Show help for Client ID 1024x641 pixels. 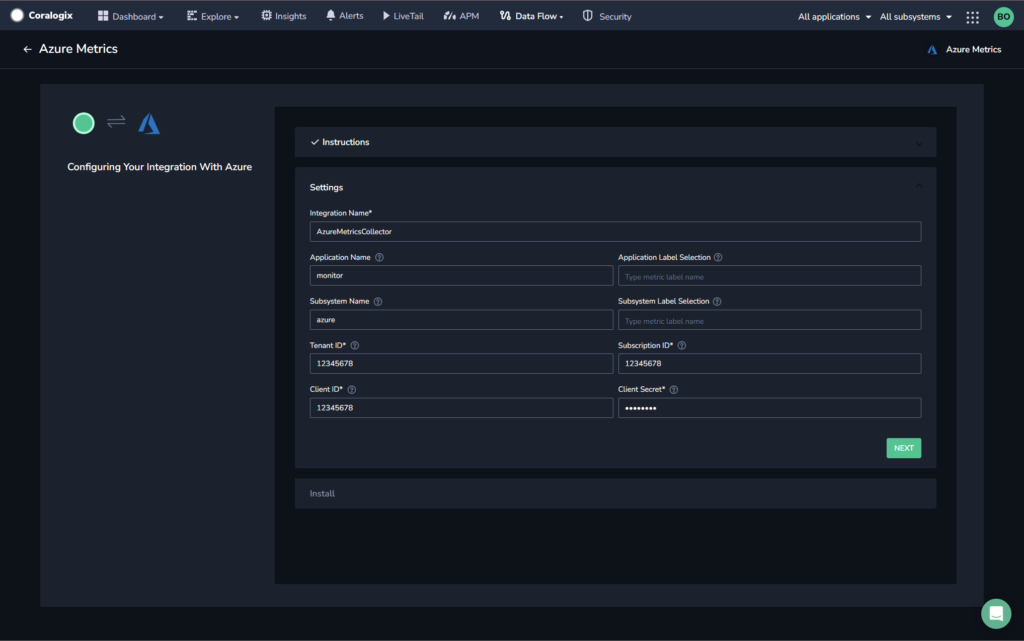[x=352, y=390]
